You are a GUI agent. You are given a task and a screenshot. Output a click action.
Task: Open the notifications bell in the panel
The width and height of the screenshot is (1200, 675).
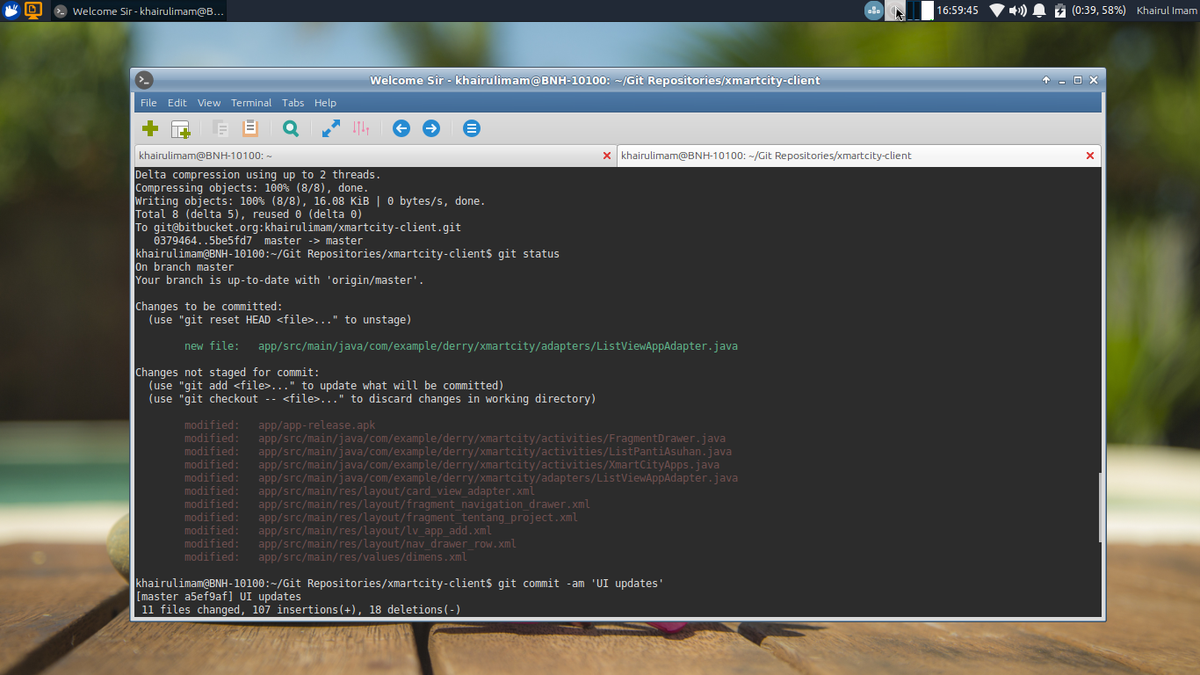click(x=1039, y=10)
